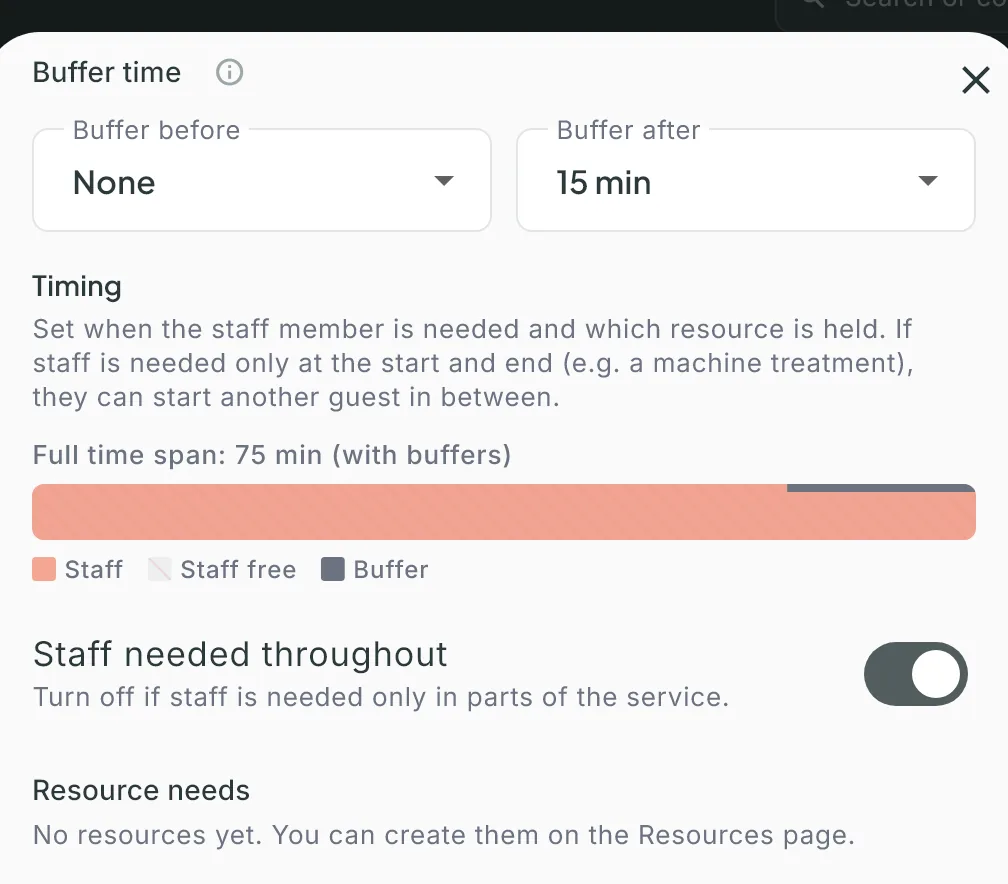Close the buffer time panel
The width and height of the screenshot is (1008, 884).
coord(975,80)
